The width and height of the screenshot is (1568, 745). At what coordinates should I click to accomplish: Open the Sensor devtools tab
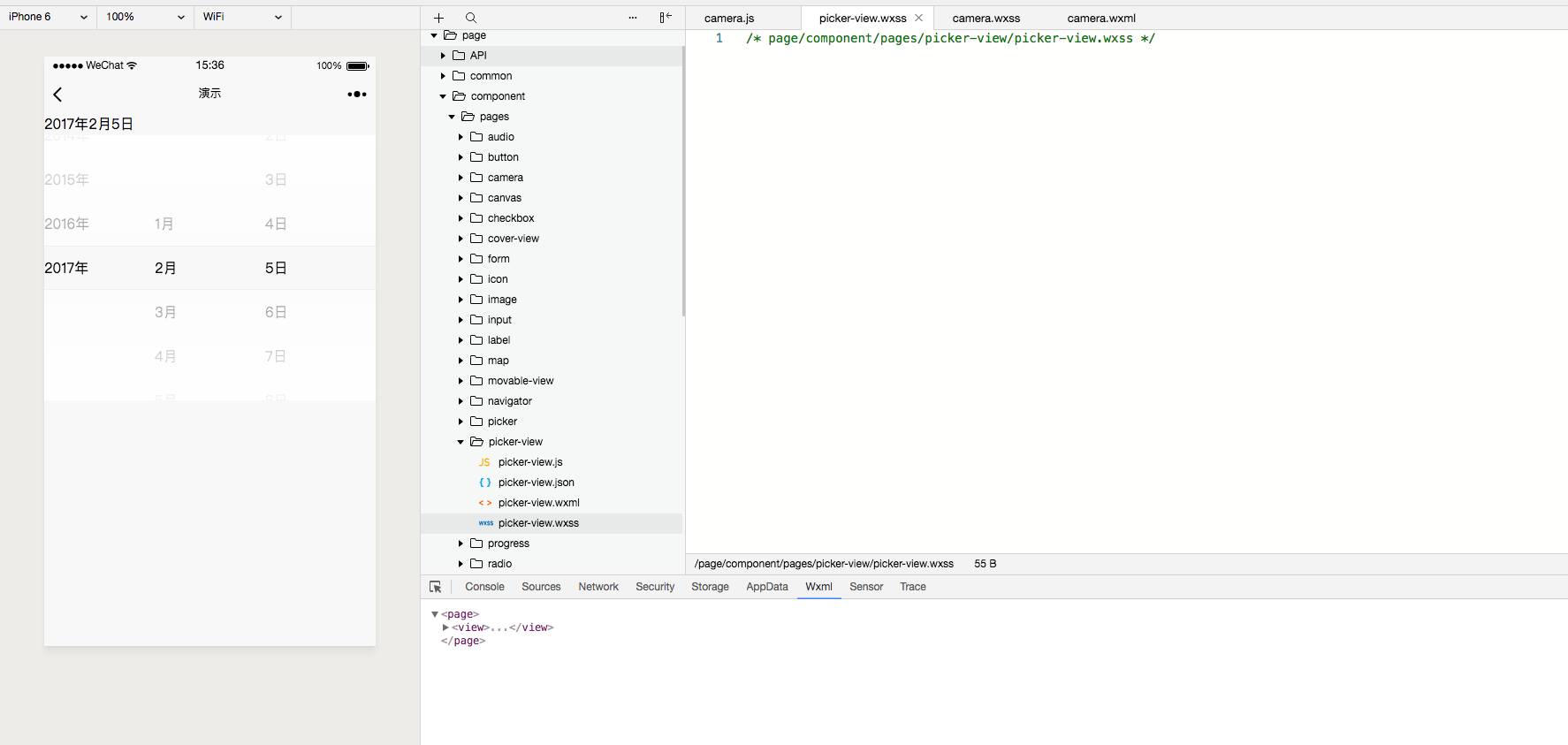pos(866,587)
